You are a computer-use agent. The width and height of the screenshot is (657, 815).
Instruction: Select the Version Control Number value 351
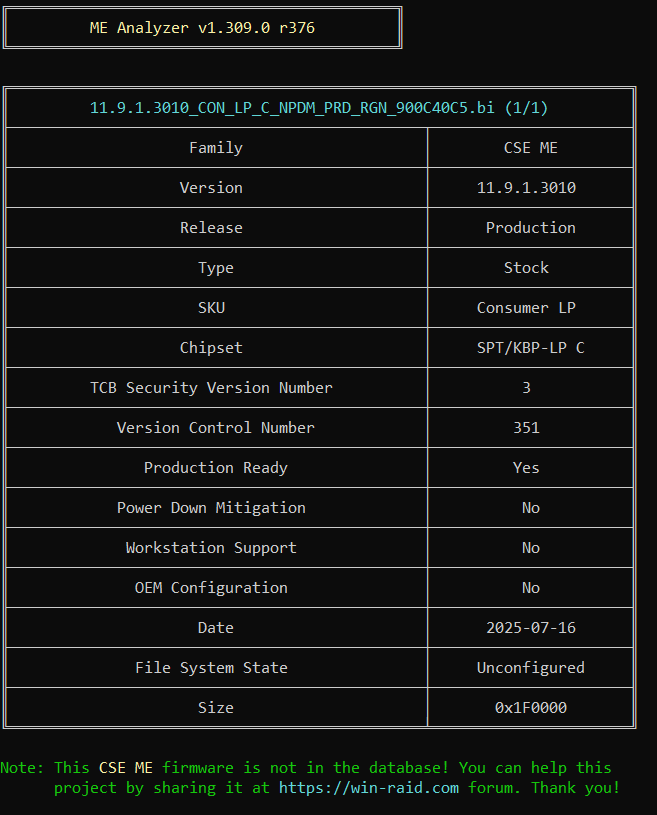(526, 428)
